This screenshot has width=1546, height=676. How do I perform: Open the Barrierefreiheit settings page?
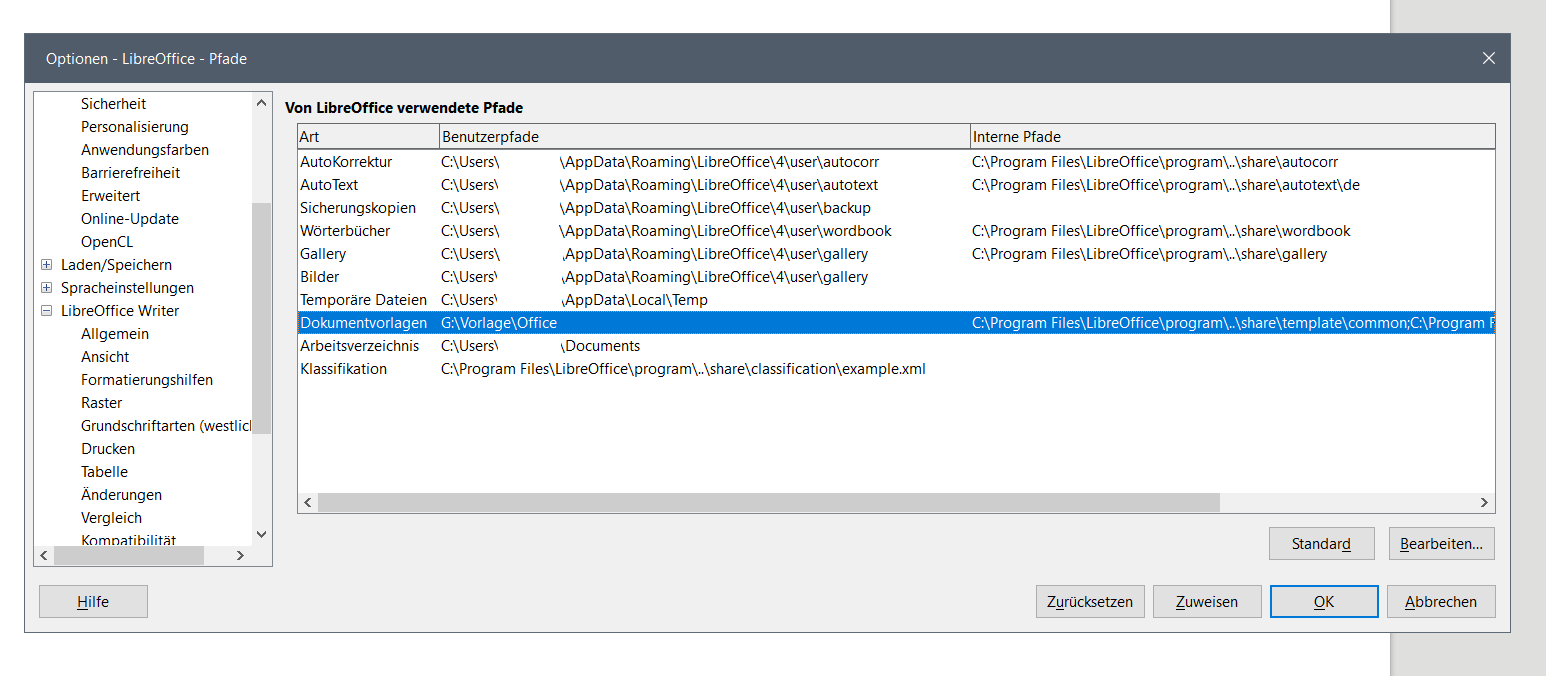131,173
